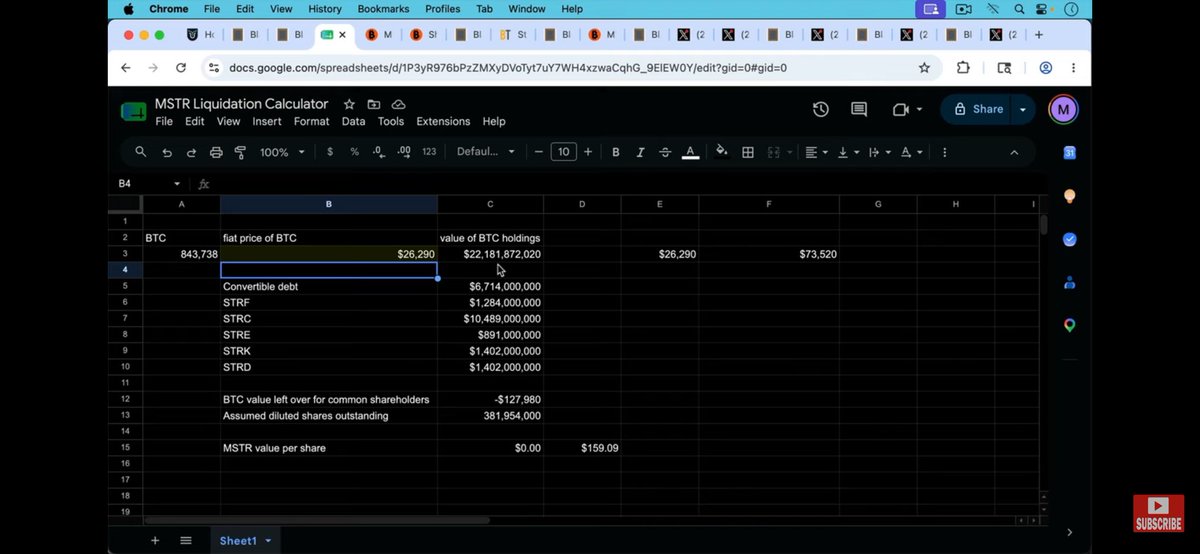Image resolution: width=1200 pixels, height=554 pixels.
Task: Toggle bold formatting
Action: click(616, 152)
